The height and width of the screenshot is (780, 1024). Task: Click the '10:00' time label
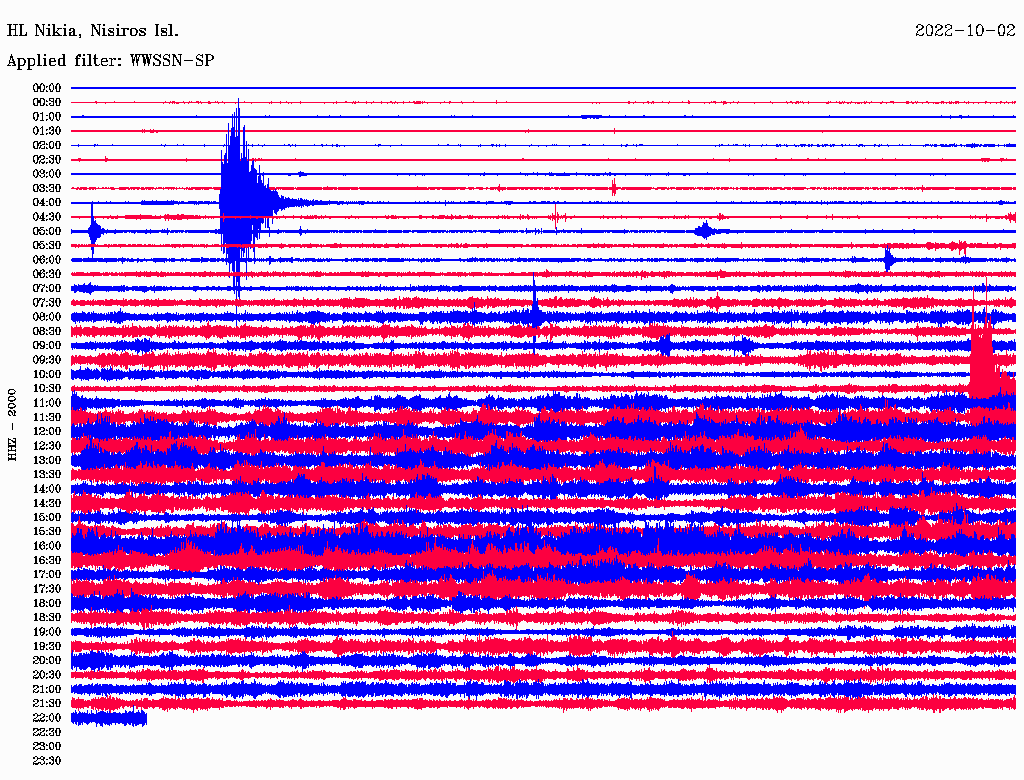[x=46, y=374]
